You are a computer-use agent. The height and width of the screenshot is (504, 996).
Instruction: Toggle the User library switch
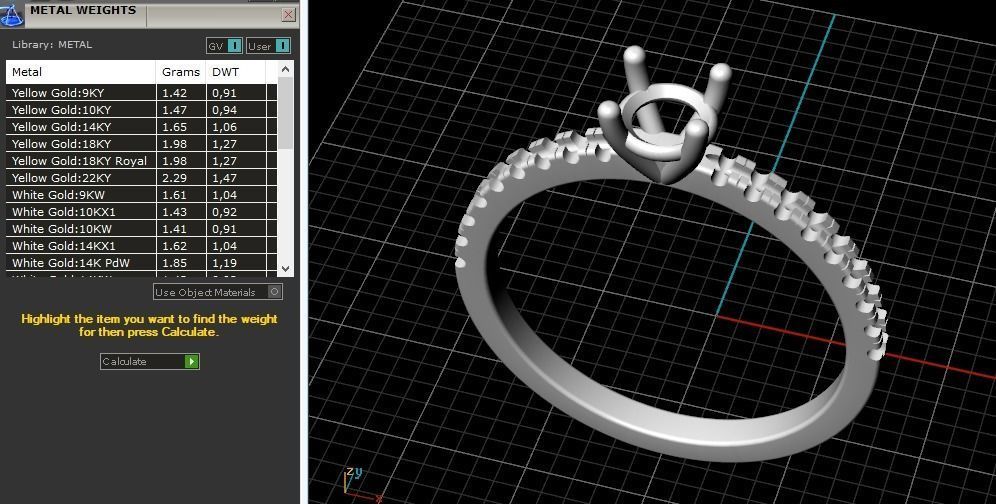268,46
